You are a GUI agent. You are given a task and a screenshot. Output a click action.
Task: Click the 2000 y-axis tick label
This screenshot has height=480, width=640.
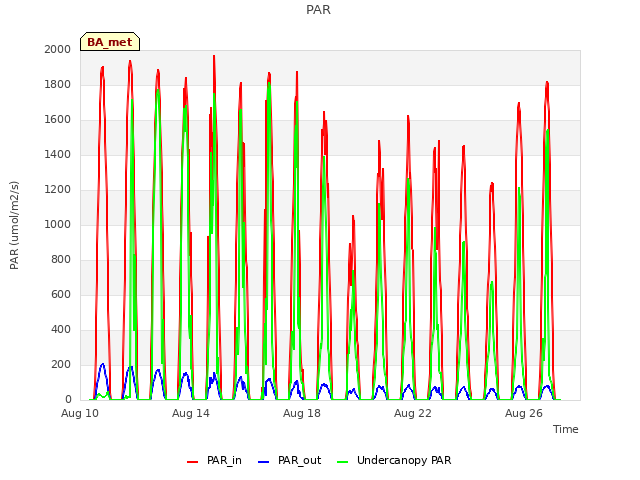58,49
